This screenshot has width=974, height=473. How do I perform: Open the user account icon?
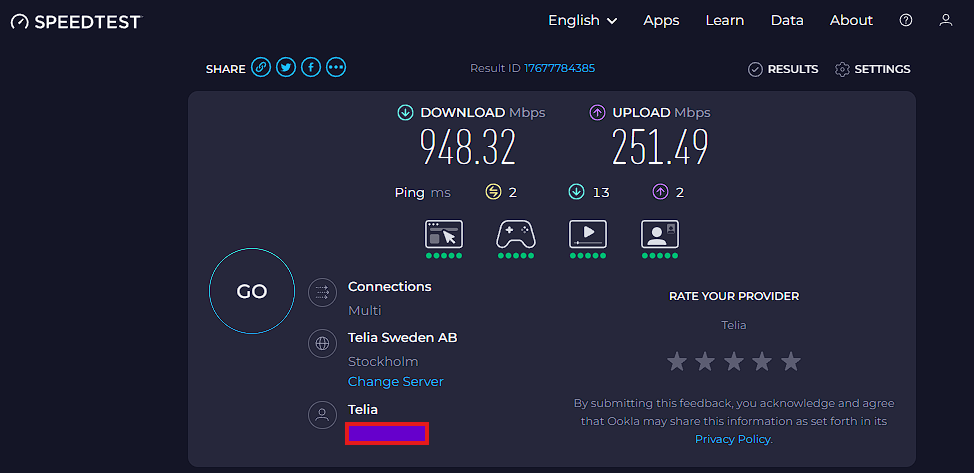[945, 21]
